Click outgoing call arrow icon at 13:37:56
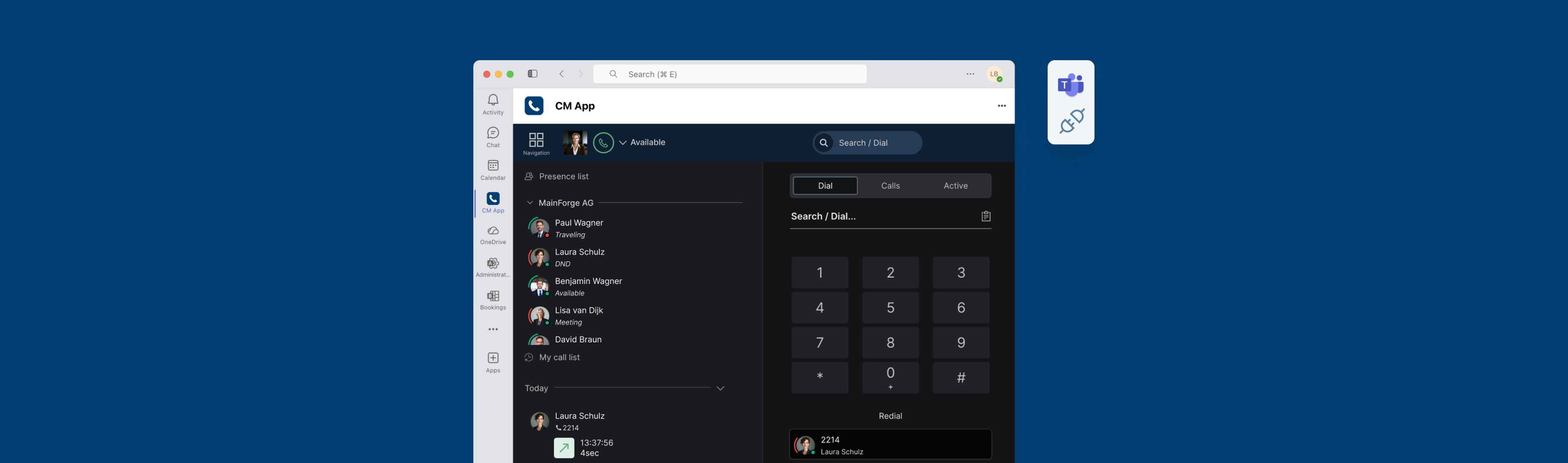Screen dimensions: 1568x463 coord(563,448)
